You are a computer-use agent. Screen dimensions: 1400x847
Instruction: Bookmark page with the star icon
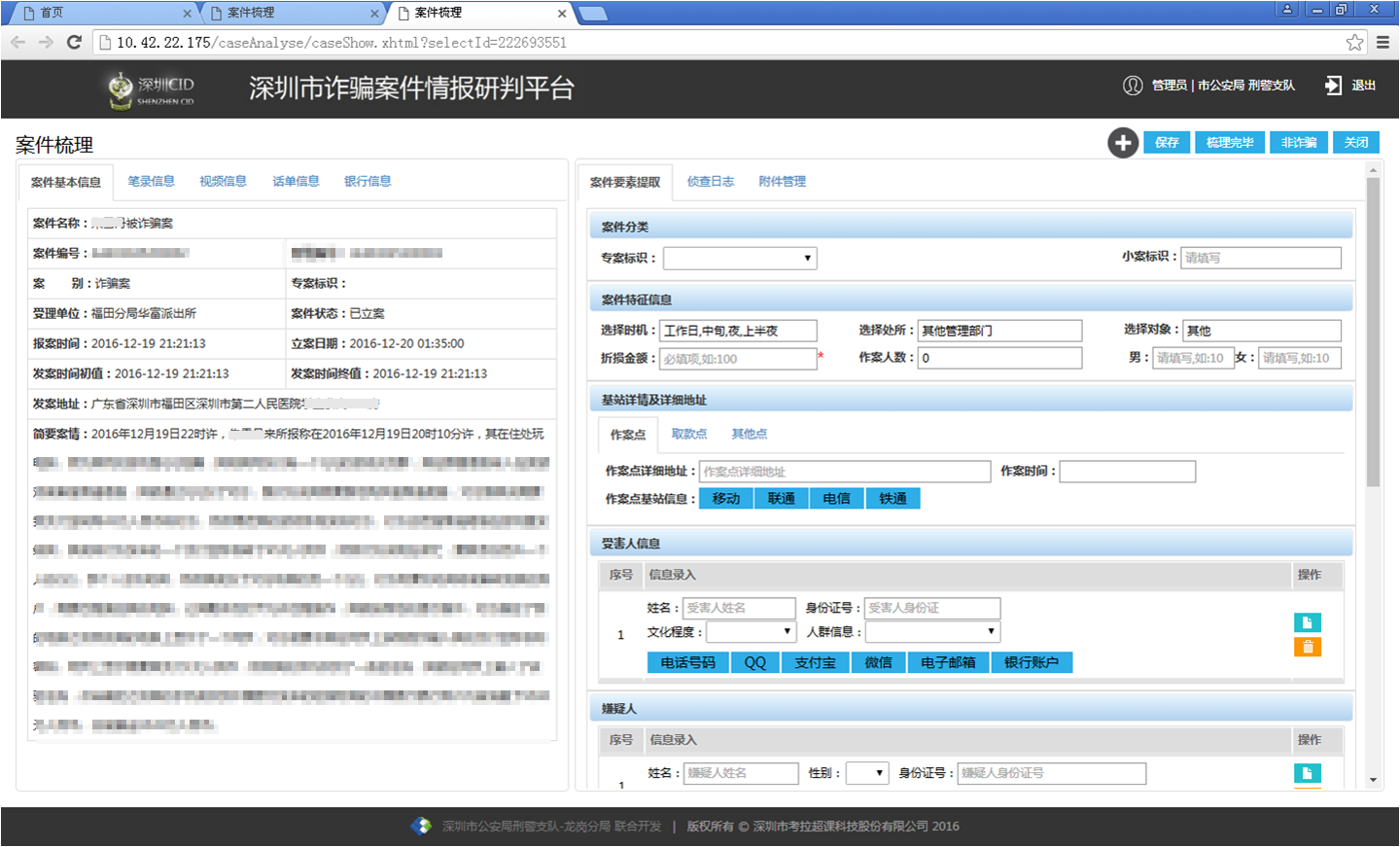coord(1354,42)
